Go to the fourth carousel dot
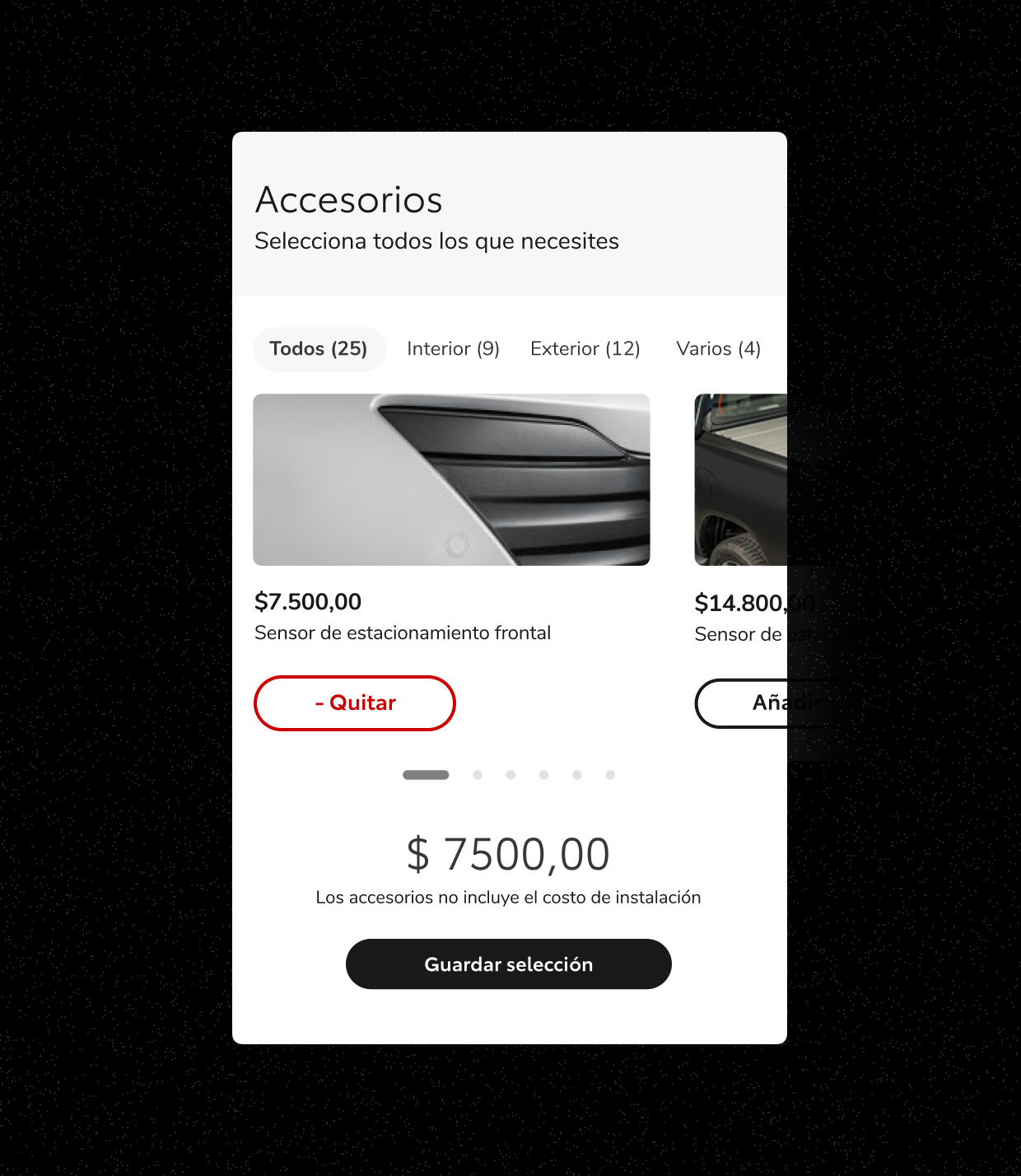 click(543, 775)
